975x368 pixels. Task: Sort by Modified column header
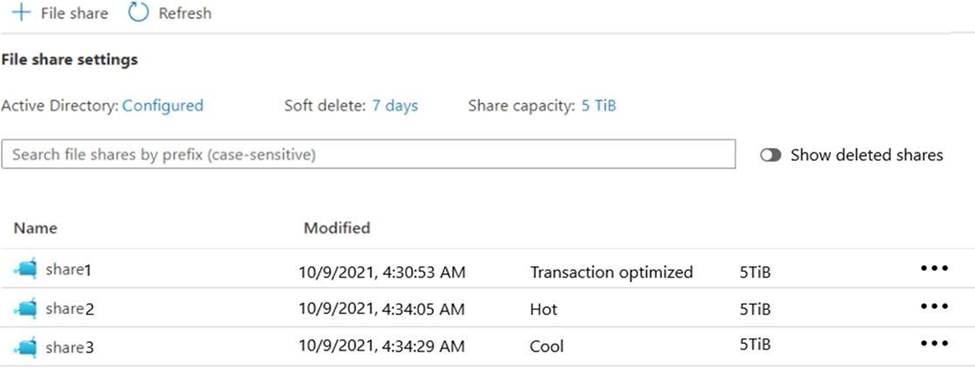(x=336, y=228)
